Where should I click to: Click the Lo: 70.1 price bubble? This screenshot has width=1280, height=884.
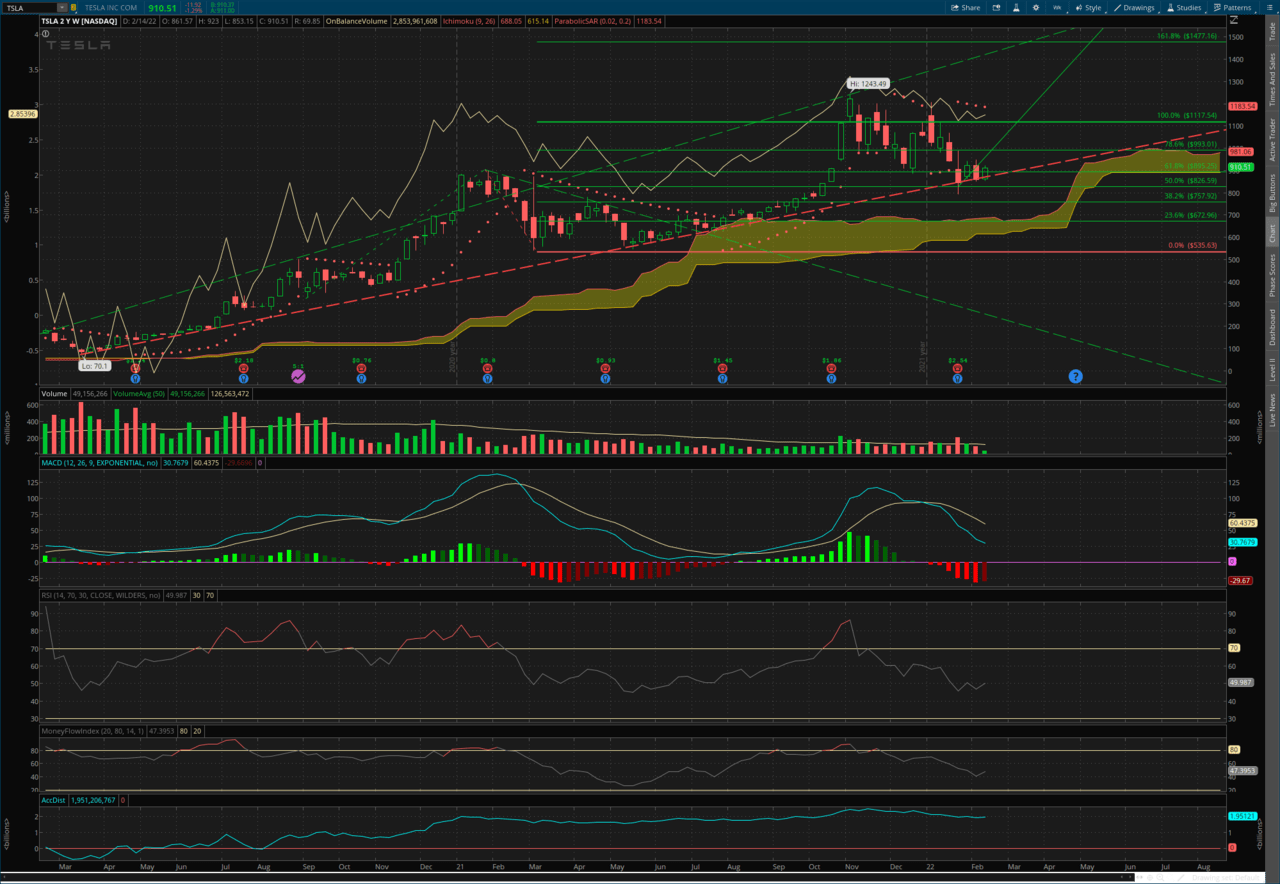click(95, 366)
